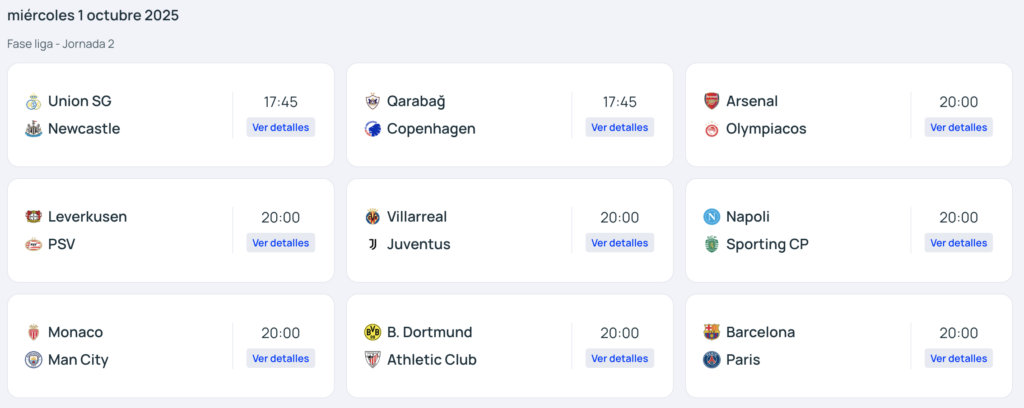See details of Monaco vs Man City
Screen dimensions: 1024x408
[x=281, y=358]
